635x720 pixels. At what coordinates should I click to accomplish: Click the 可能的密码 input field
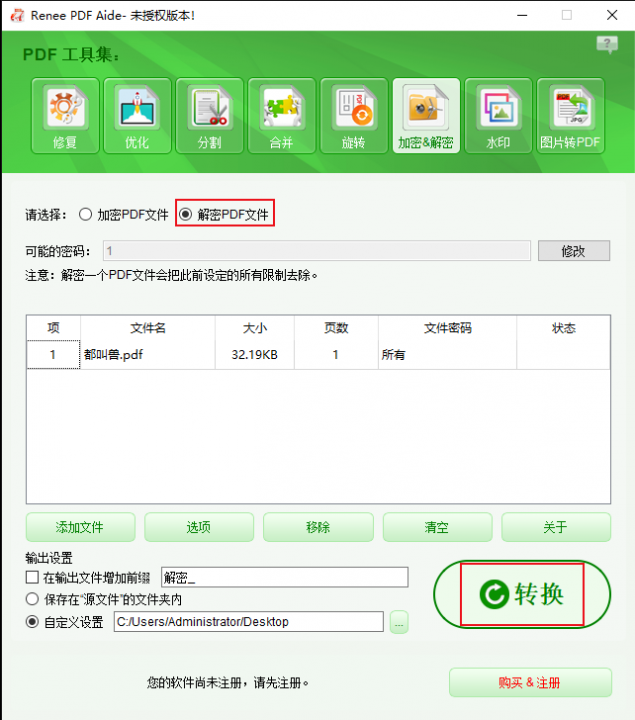317,251
